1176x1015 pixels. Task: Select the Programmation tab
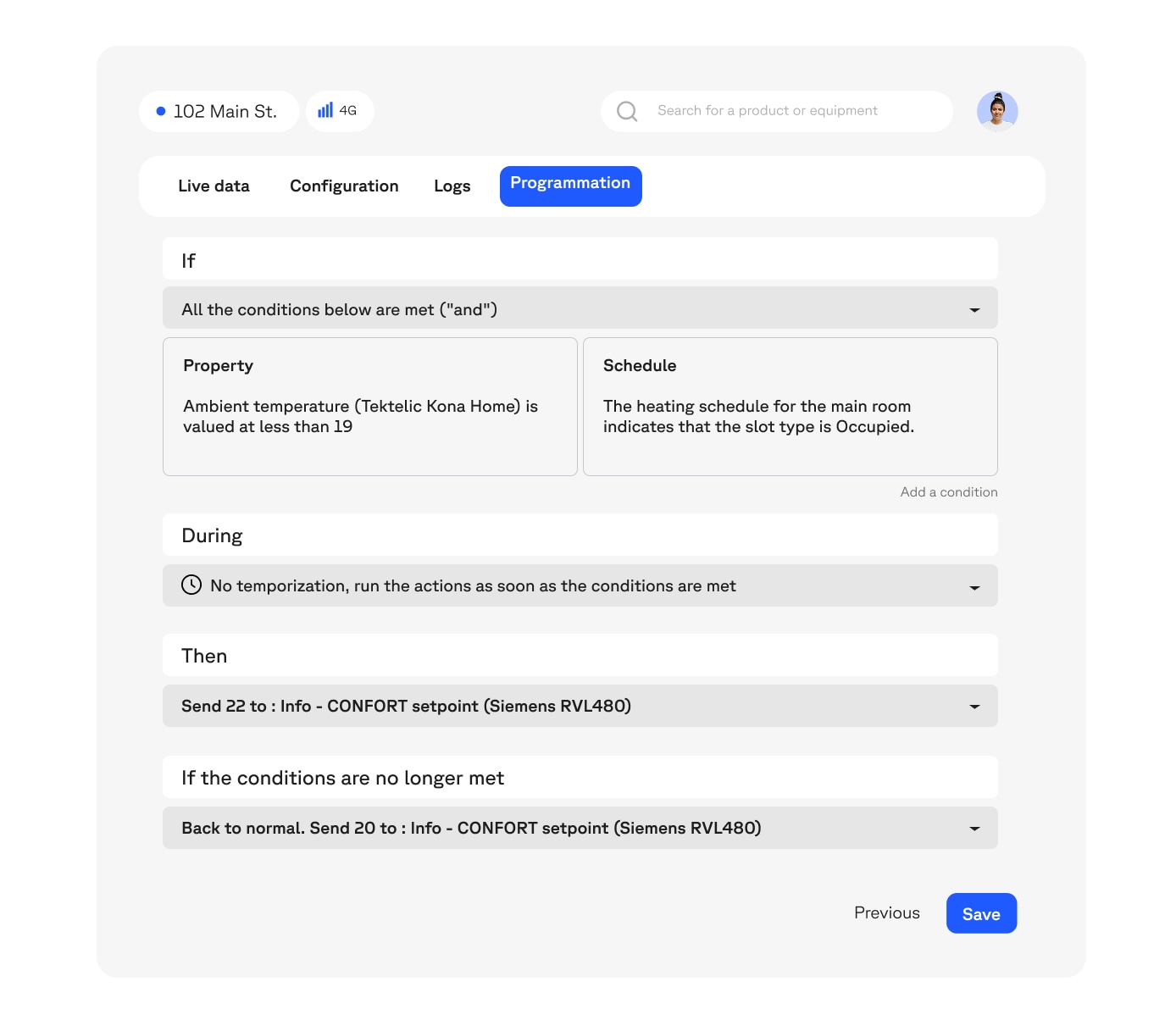(570, 186)
